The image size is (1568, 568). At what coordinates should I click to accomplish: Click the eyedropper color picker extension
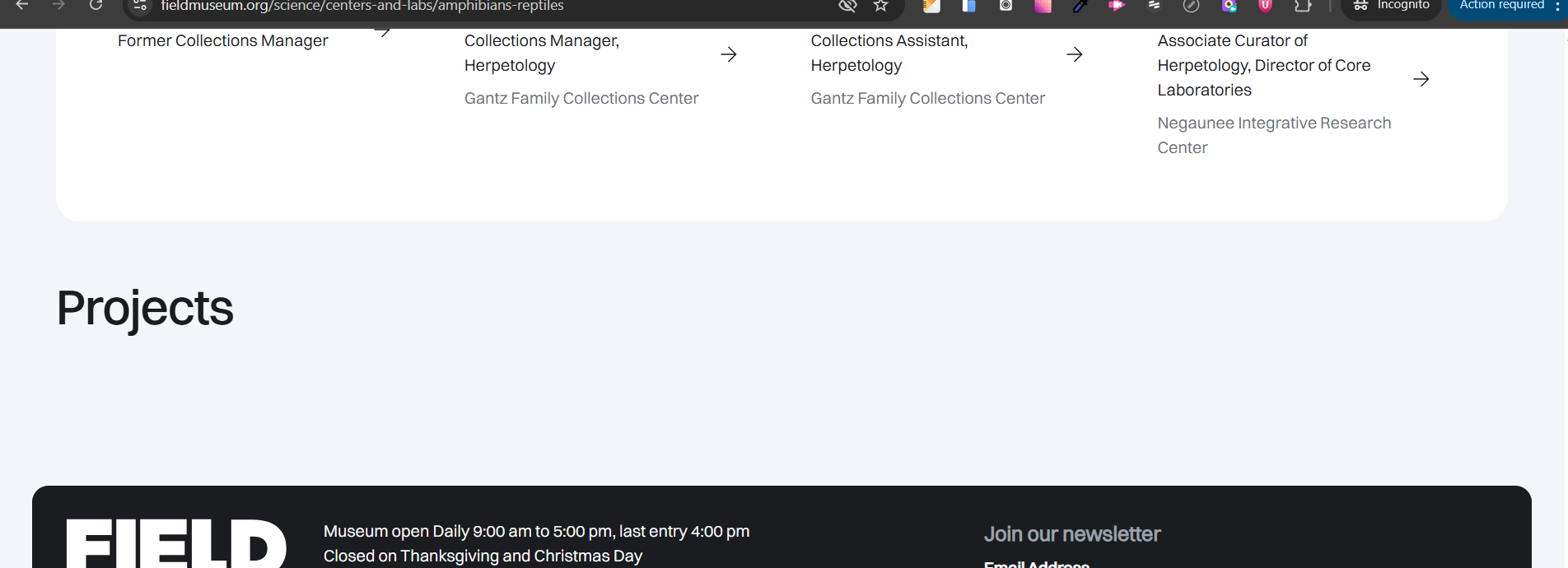(x=1080, y=6)
